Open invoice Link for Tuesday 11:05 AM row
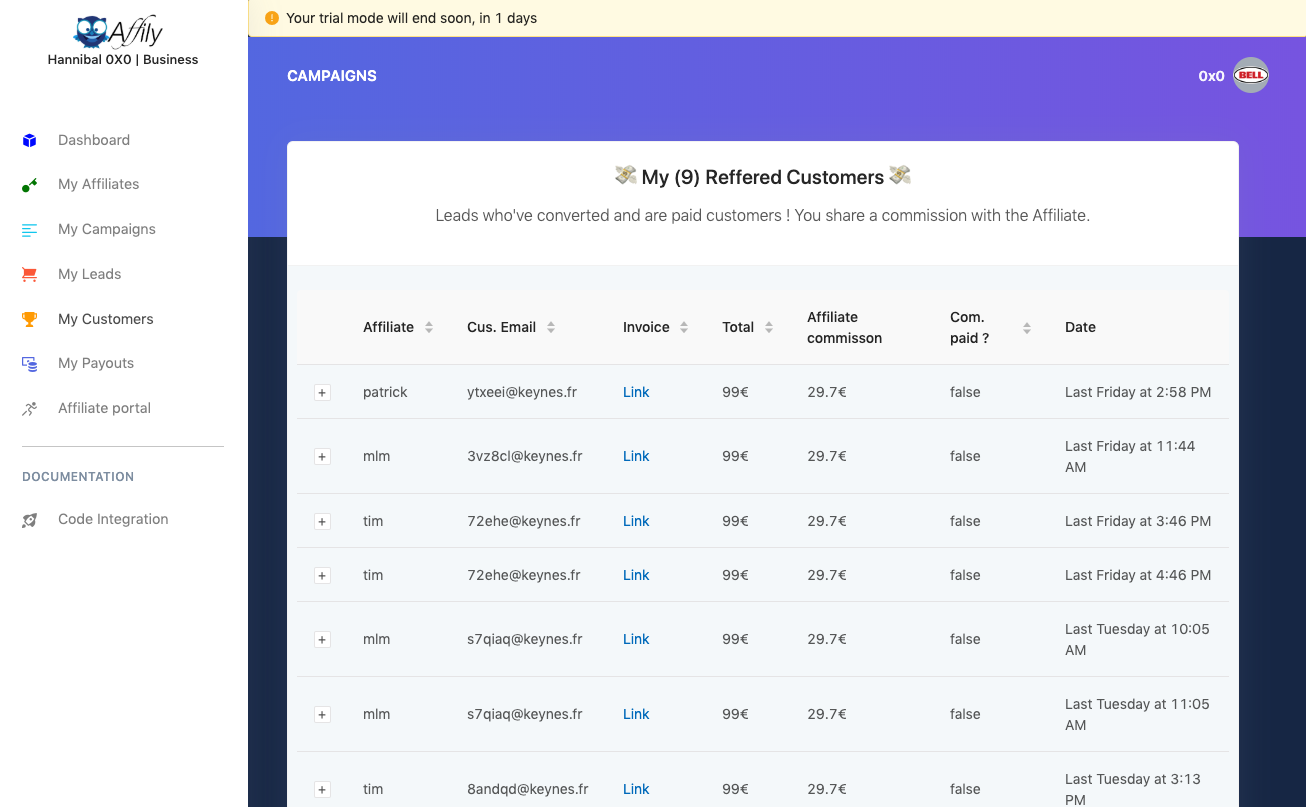 click(636, 714)
